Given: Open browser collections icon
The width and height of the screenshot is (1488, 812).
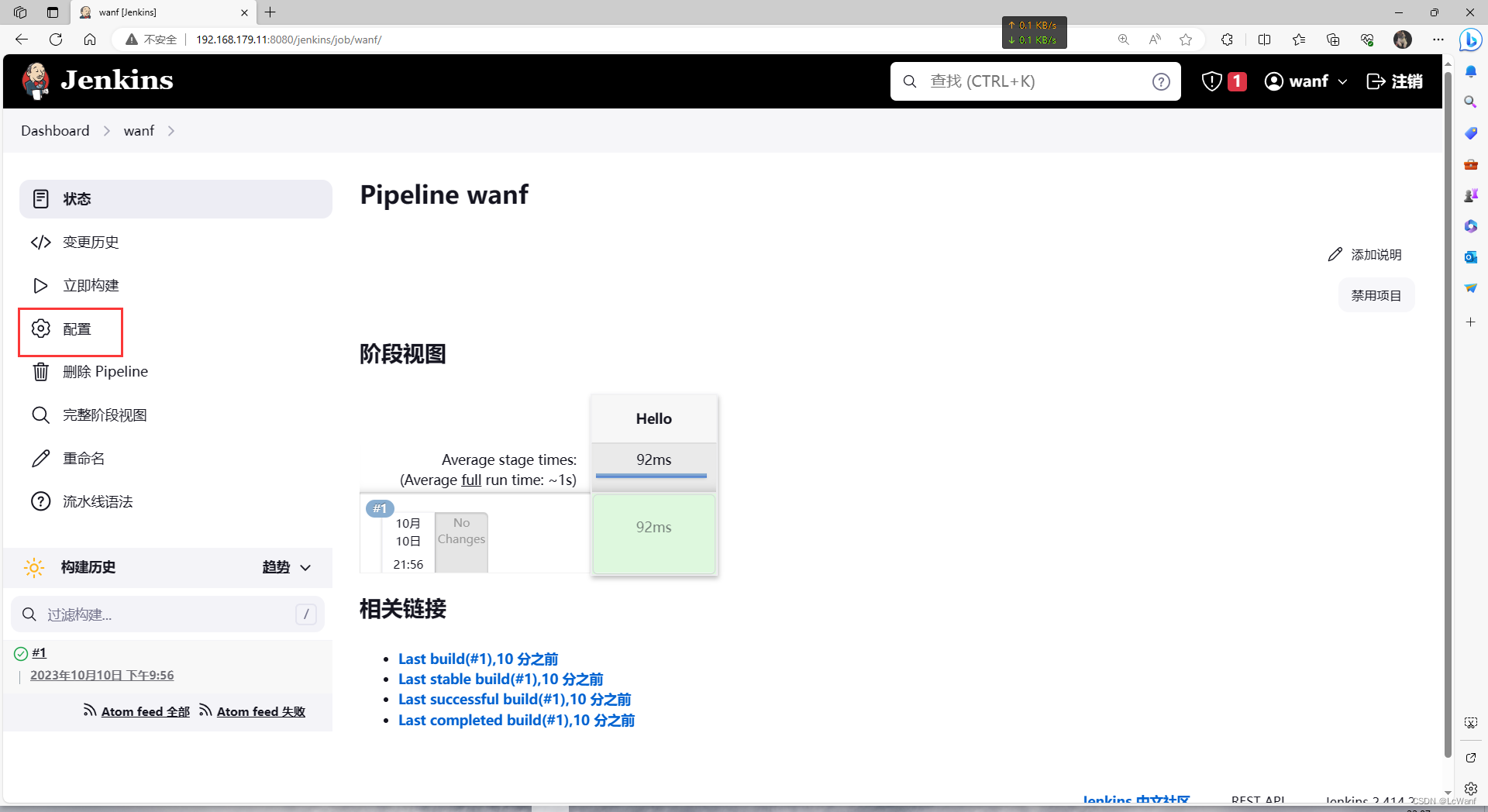Looking at the screenshot, I should pyautogui.click(x=1333, y=40).
